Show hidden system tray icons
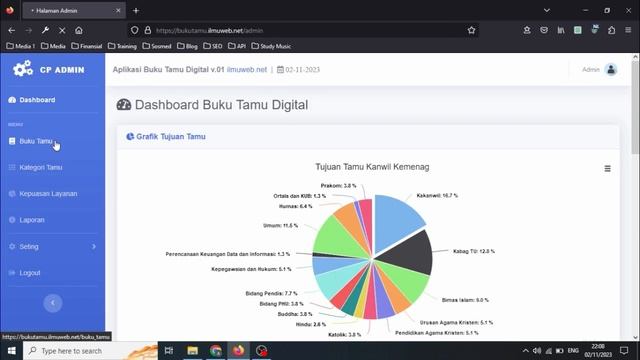 click(x=525, y=351)
